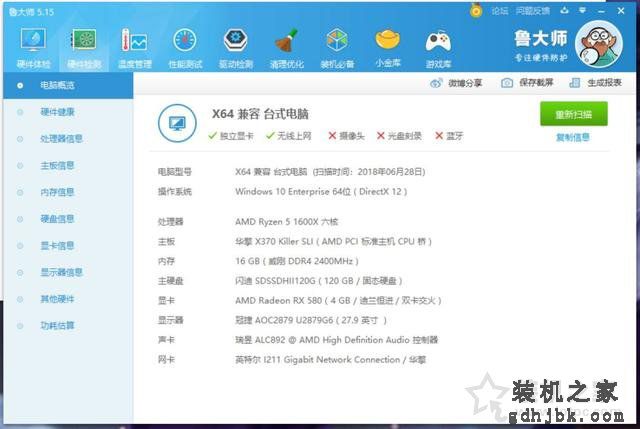Image resolution: width=640 pixels, height=429 pixels.
Task: Click the AMD Ryzen 5 1600X processor value
Action: (287, 222)
